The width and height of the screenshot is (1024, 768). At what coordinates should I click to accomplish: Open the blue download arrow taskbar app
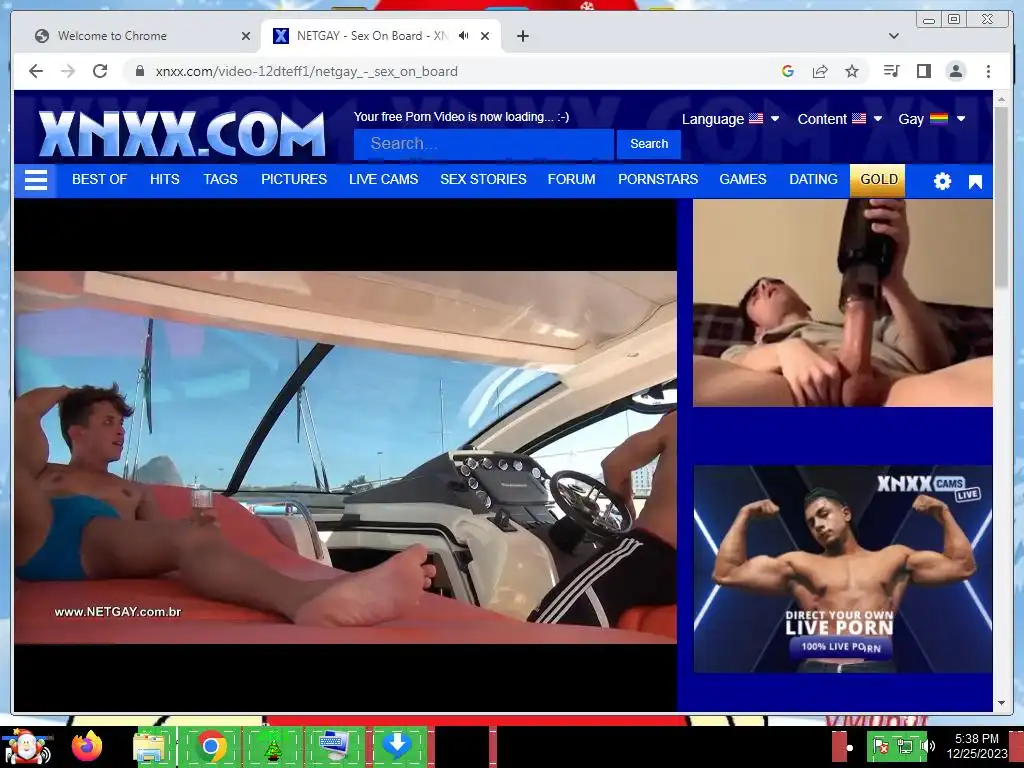tap(396, 746)
